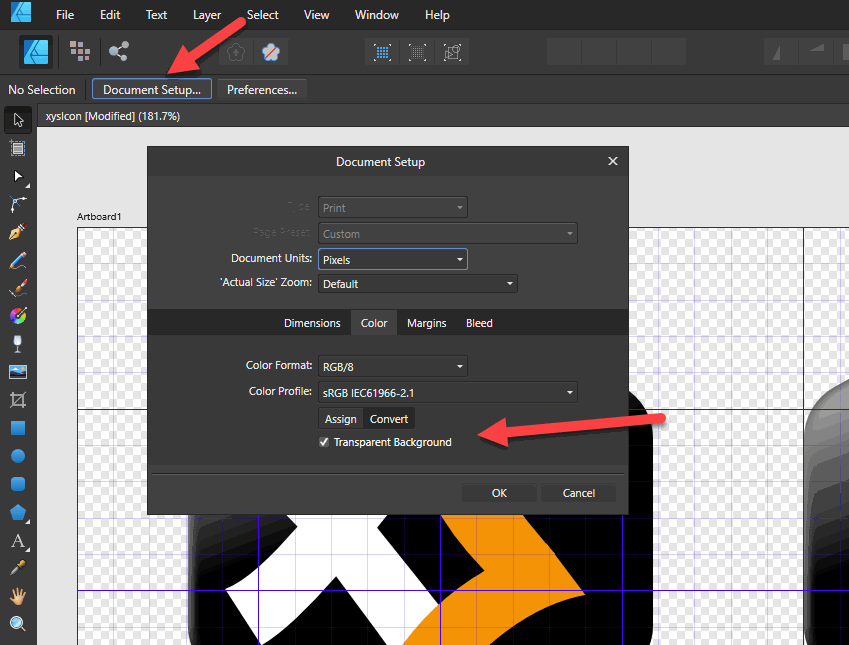Open the Layer menu
The width and height of the screenshot is (849, 645).
coord(207,15)
